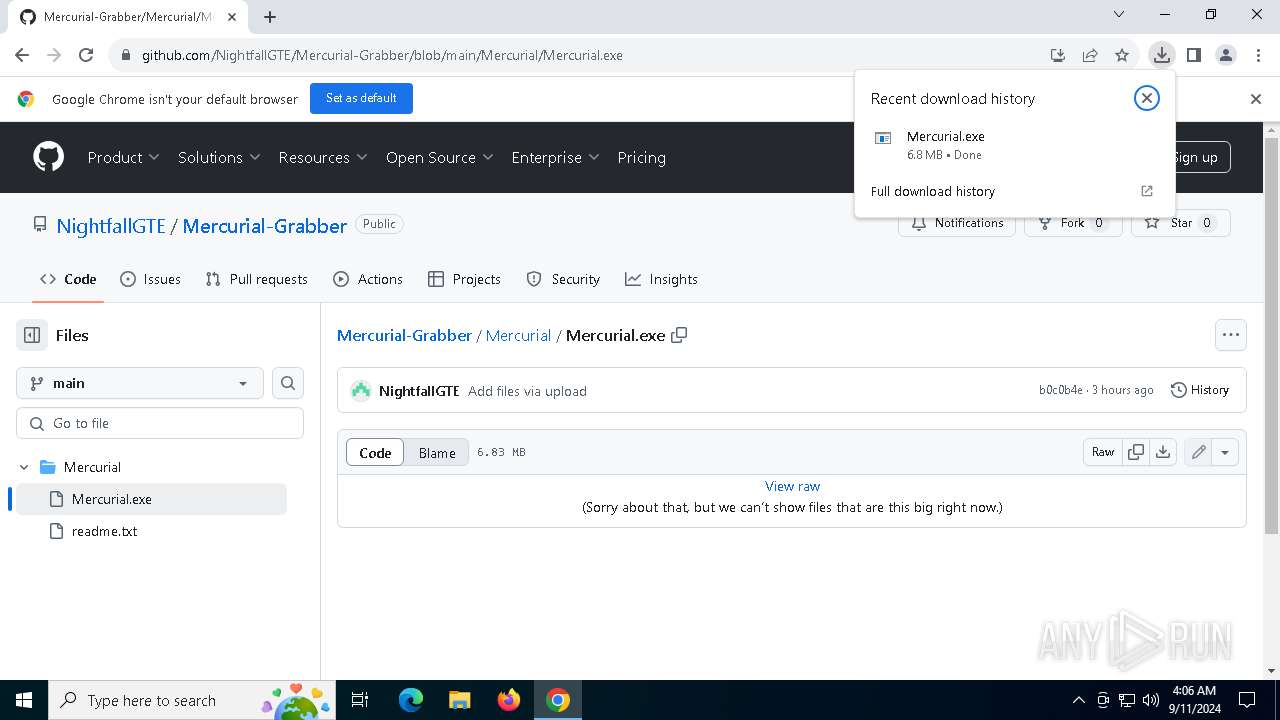This screenshot has width=1280, height=720.
Task: Switch to the Issues tab
Action: point(150,279)
